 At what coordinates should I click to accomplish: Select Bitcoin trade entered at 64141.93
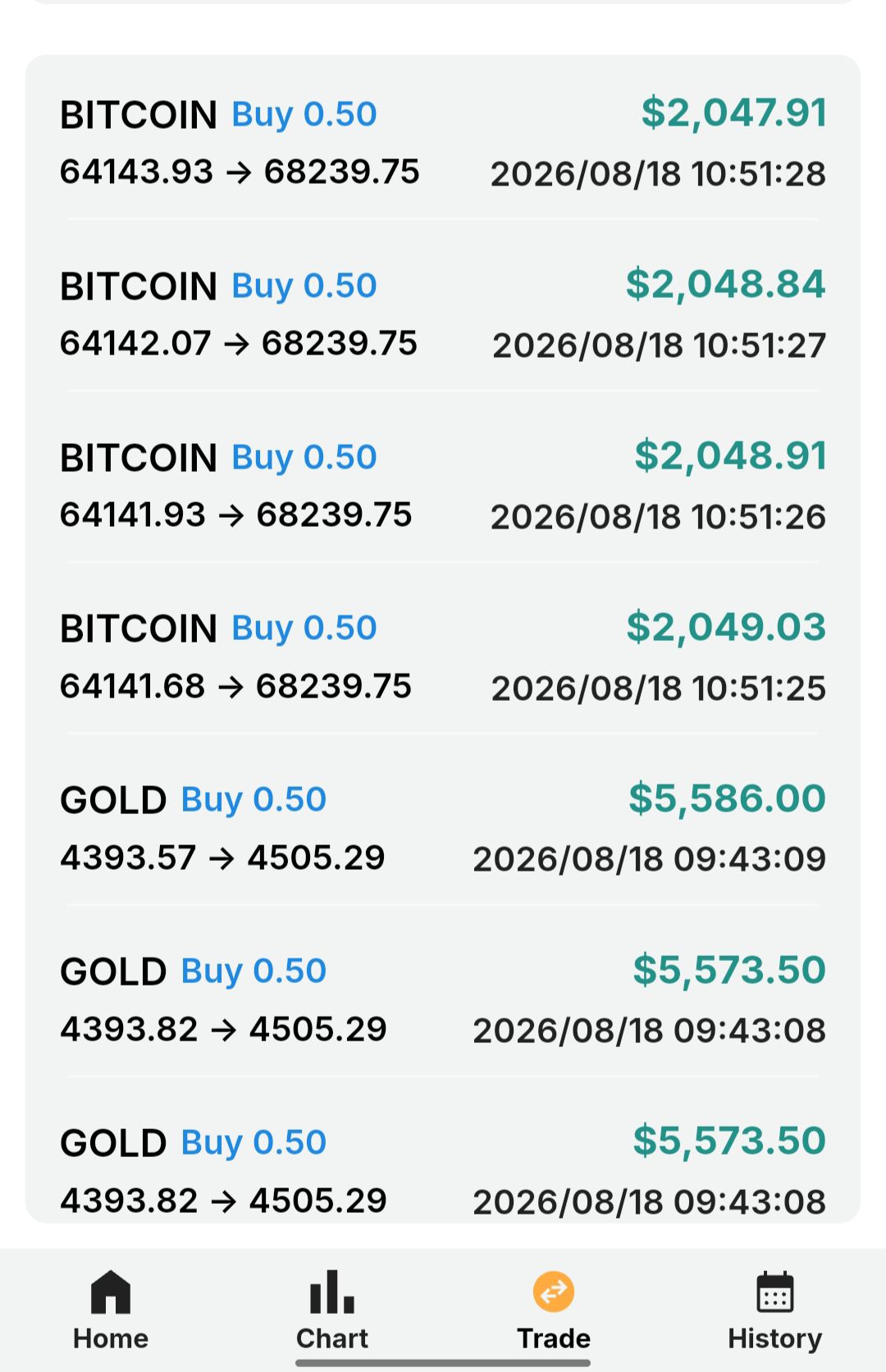(x=443, y=486)
